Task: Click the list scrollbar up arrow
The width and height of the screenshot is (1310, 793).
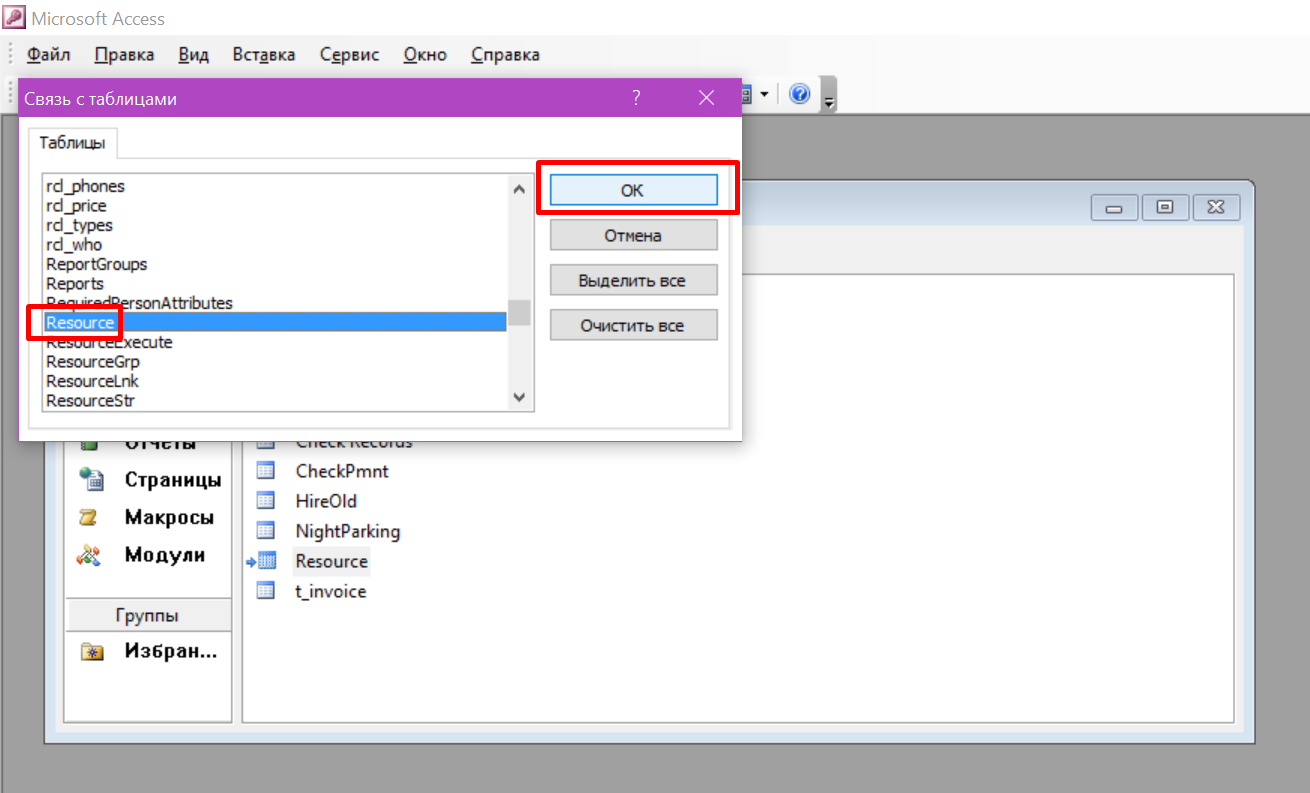Action: point(519,188)
